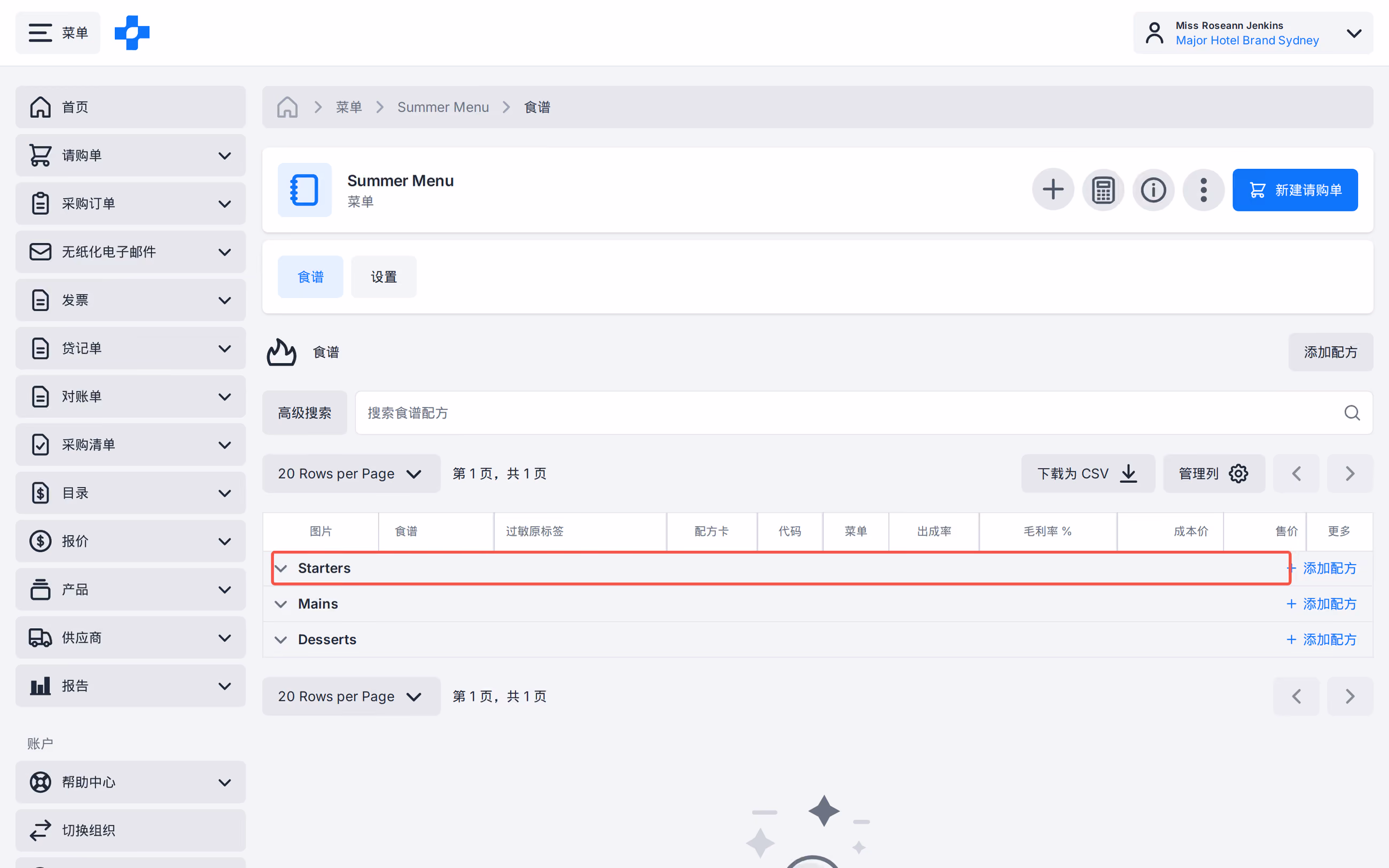Expand 报告 sidebar section

[x=130, y=685]
